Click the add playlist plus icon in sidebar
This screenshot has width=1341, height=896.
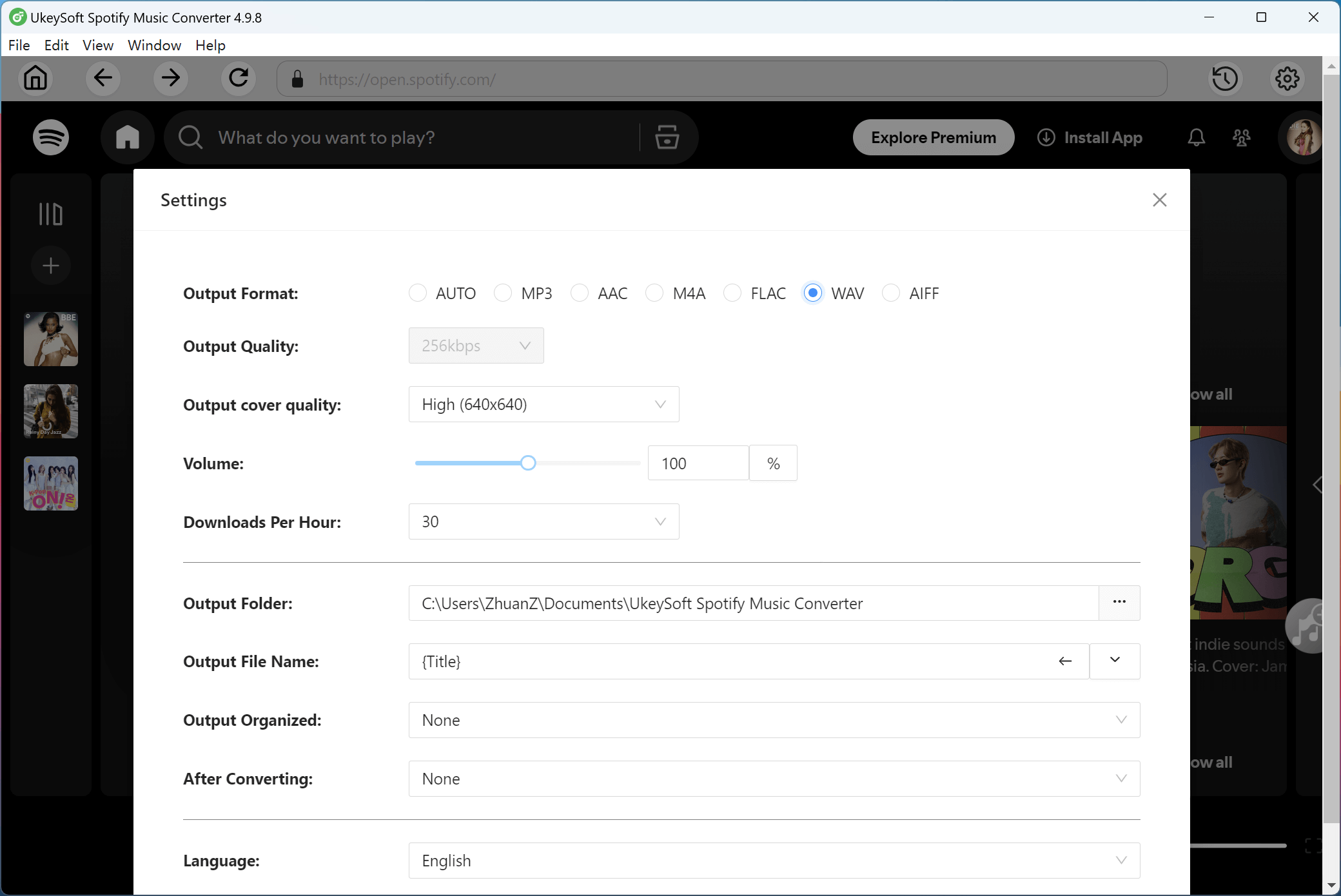tap(50, 265)
